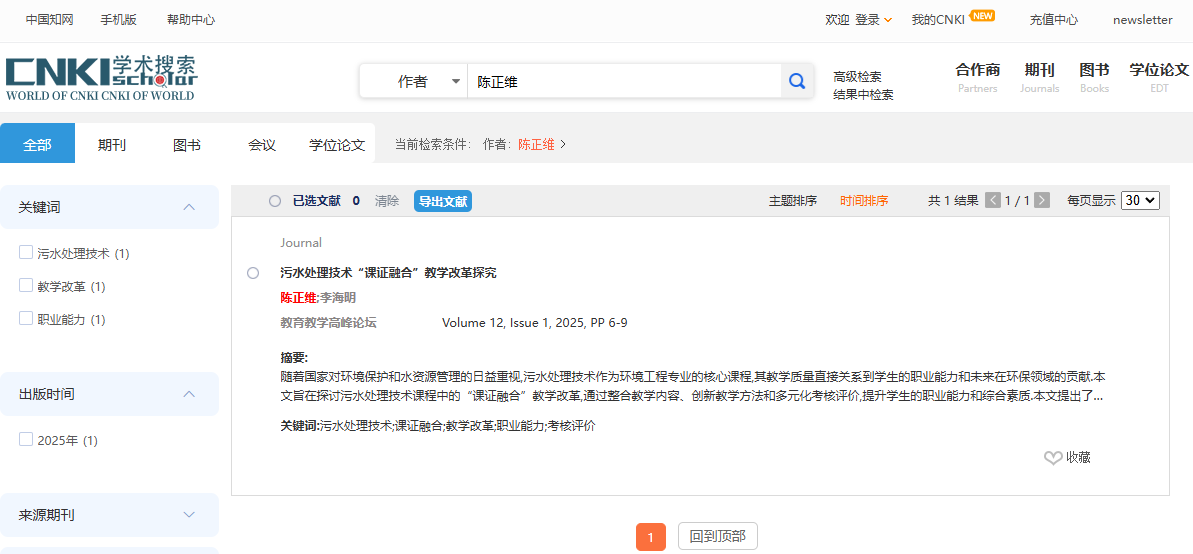Open the 每页显示 results per page dropdown

pos(1141,200)
